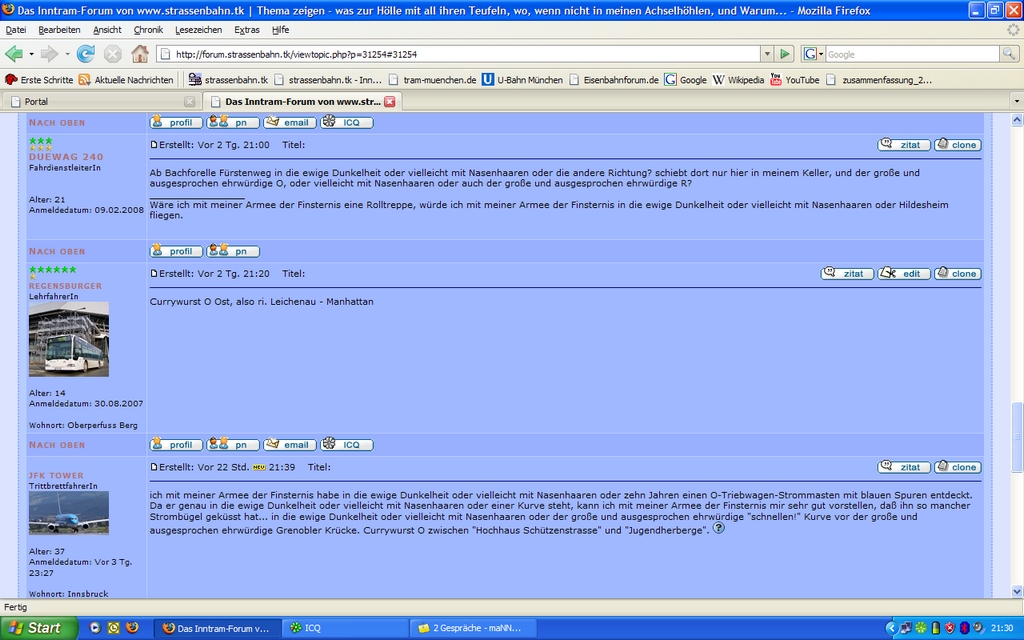1024x640 pixels.
Task: Go back with the green arrow button
Action: 14,54
